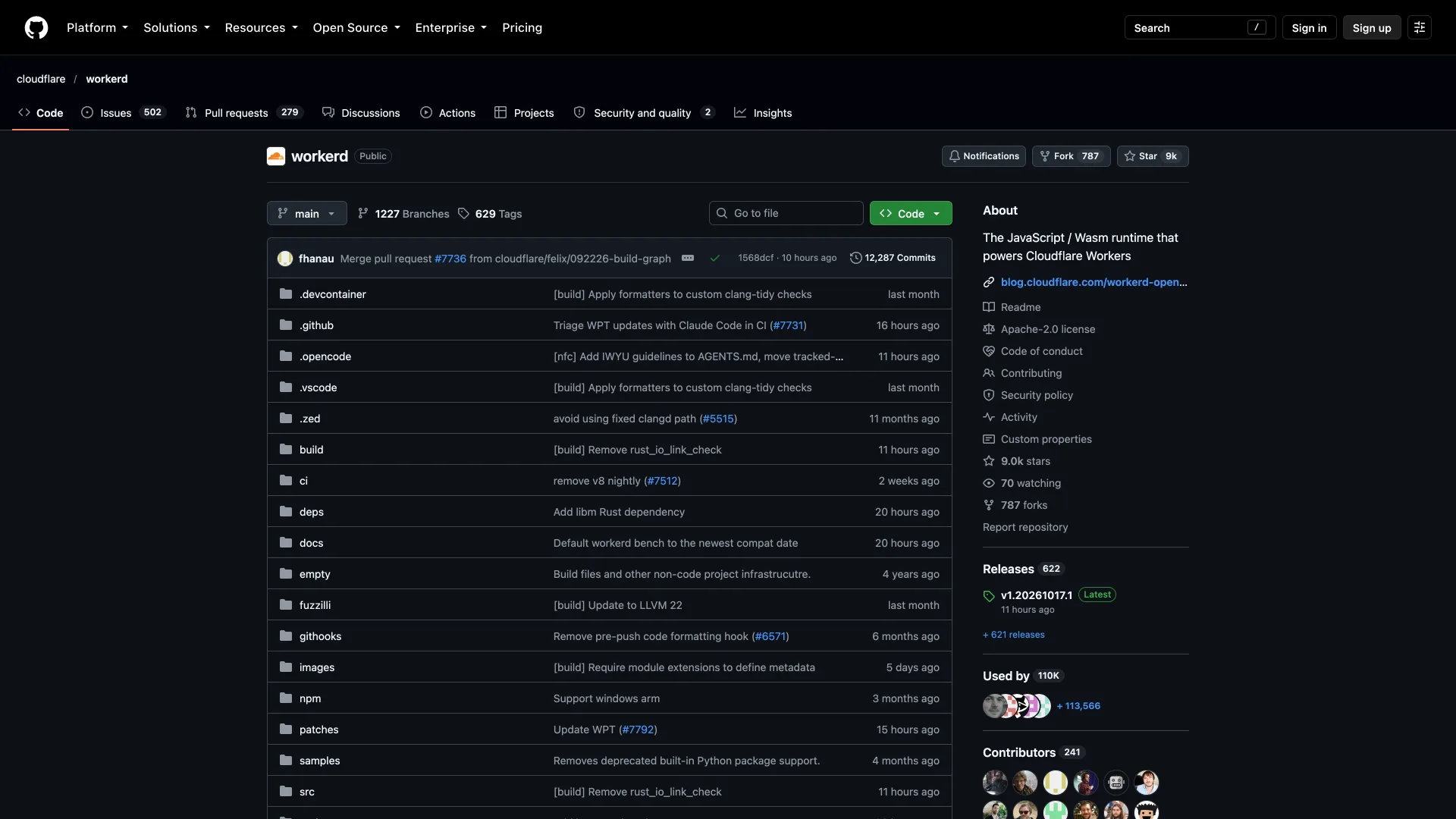Focus the header Search box
1456x819 pixels.
coord(1200,28)
